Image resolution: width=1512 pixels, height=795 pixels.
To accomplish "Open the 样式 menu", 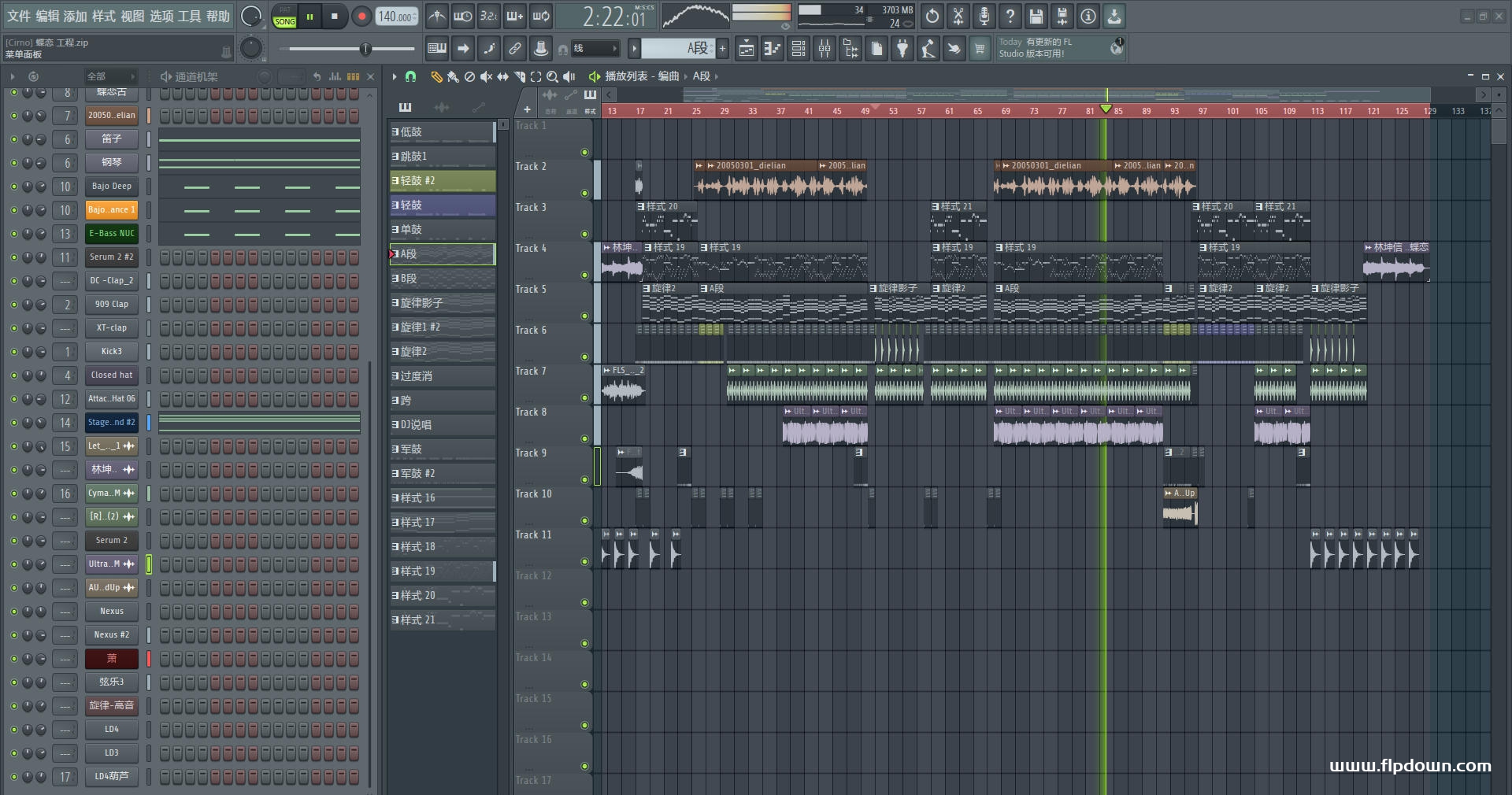I will [x=104, y=16].
